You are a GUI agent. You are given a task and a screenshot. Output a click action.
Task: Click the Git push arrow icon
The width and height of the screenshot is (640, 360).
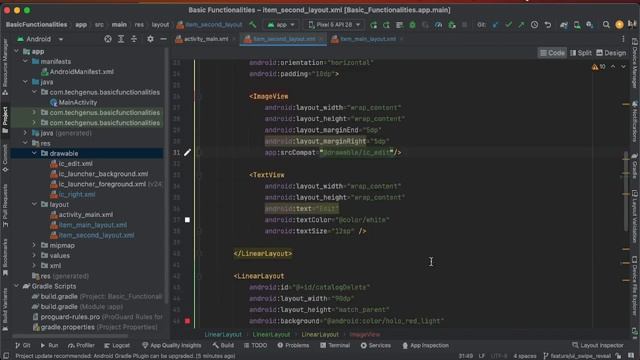pos(521,25)
